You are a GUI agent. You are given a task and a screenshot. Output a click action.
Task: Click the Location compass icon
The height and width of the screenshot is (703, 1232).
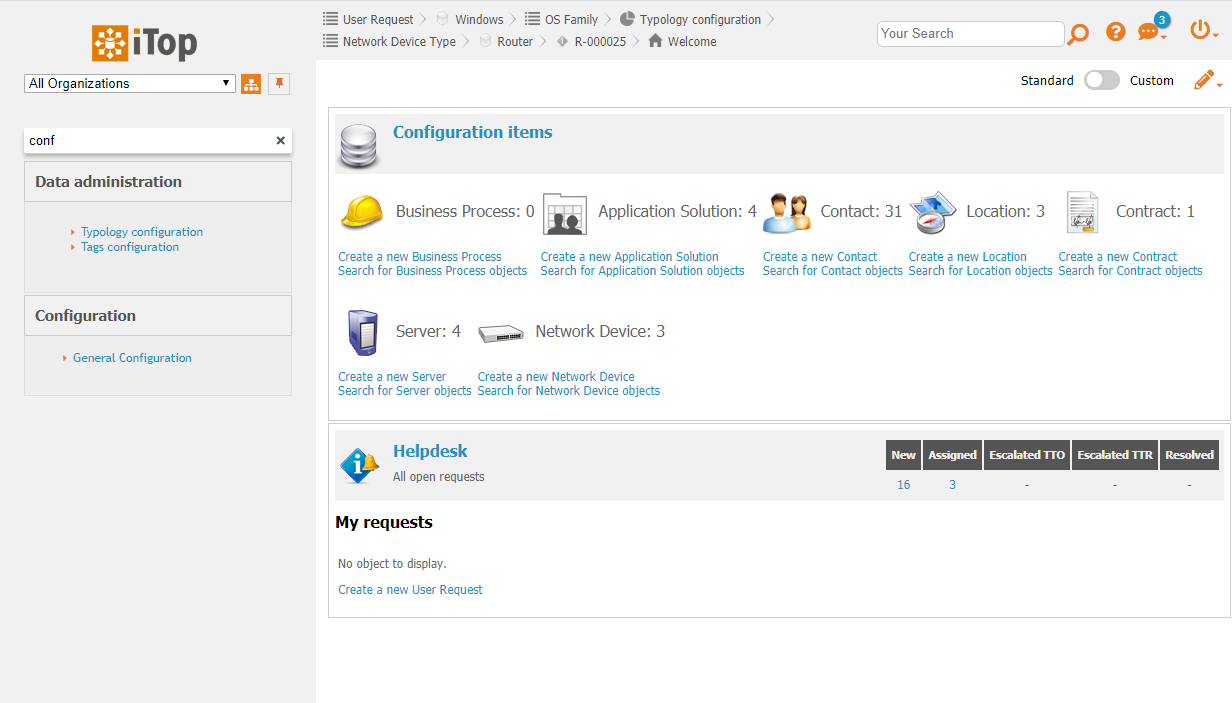[932, 212]
